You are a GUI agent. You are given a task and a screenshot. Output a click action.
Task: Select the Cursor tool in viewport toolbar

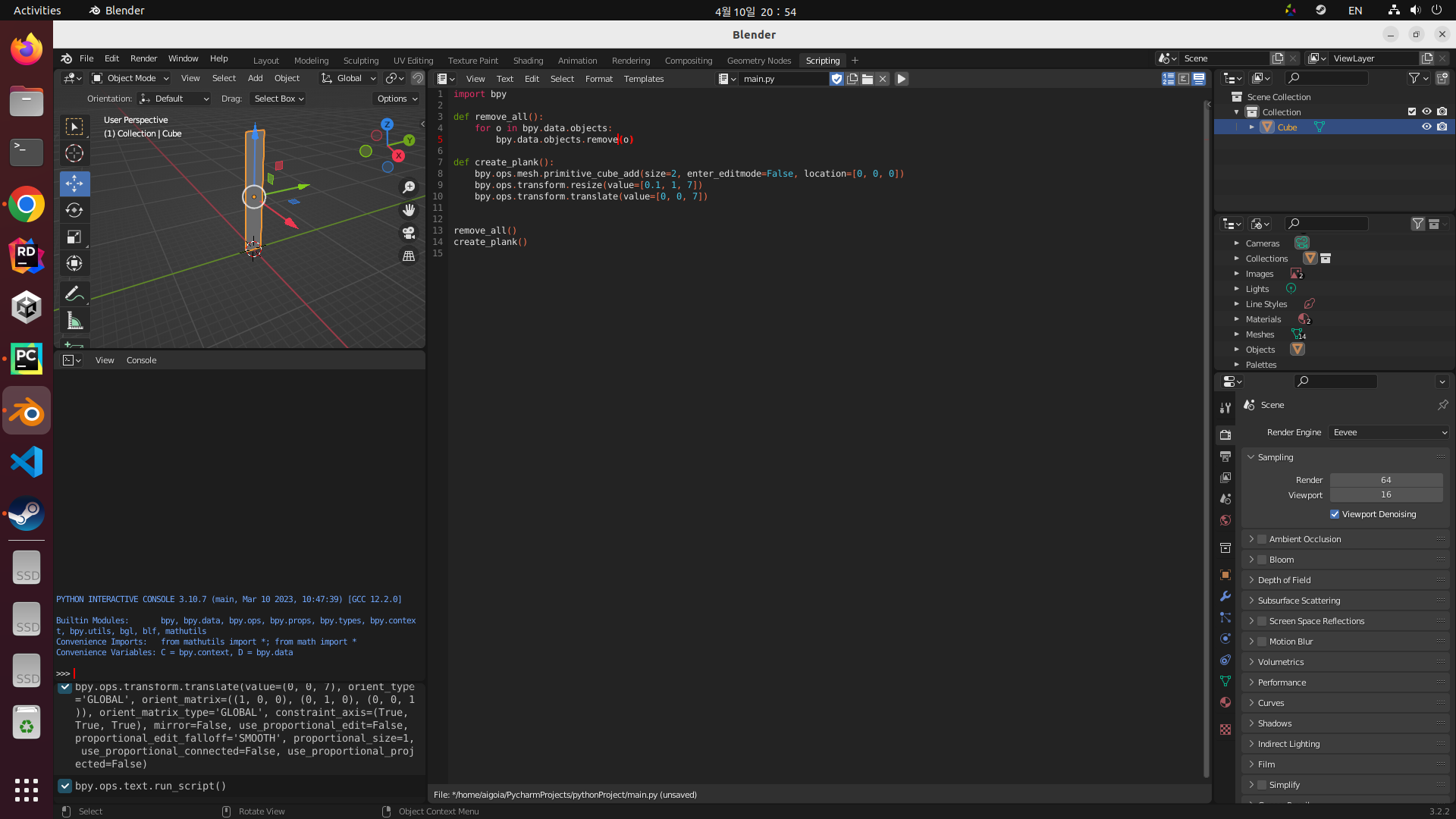point(74,153)
